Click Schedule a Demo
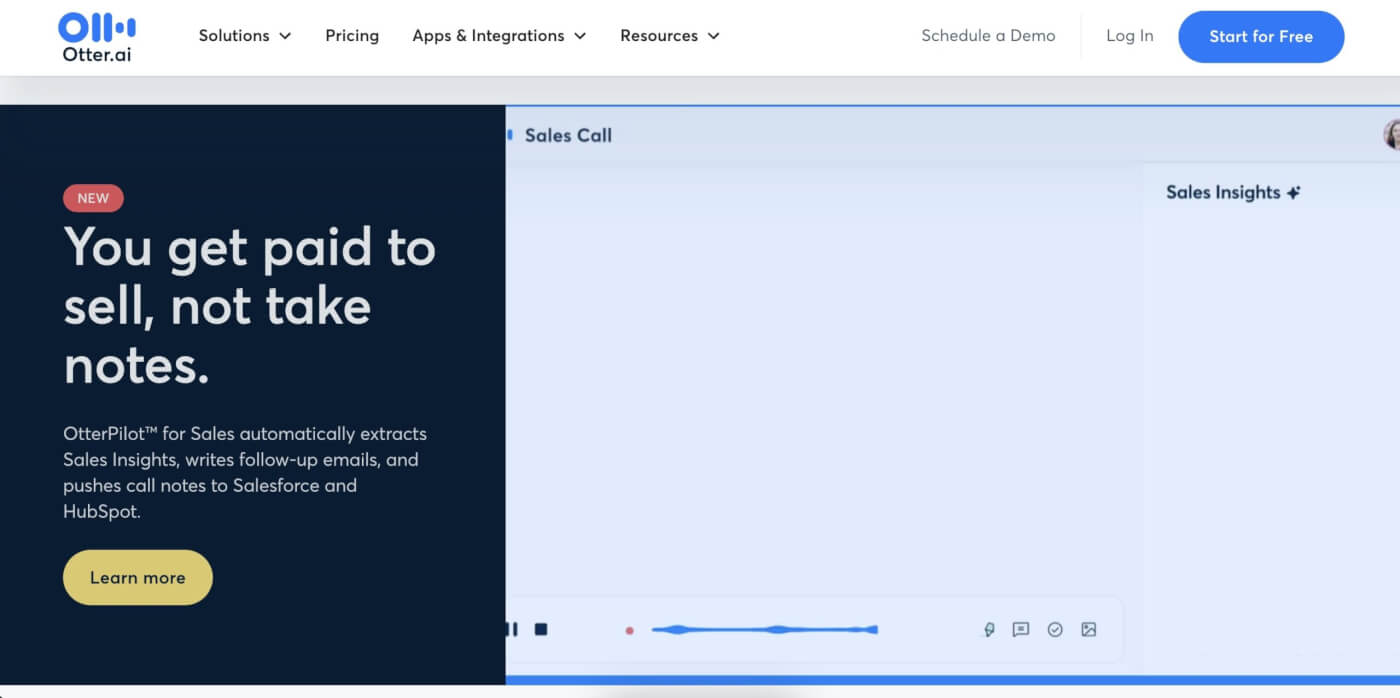Viewport: 1400px width, 698px height. tap(988, 36)
